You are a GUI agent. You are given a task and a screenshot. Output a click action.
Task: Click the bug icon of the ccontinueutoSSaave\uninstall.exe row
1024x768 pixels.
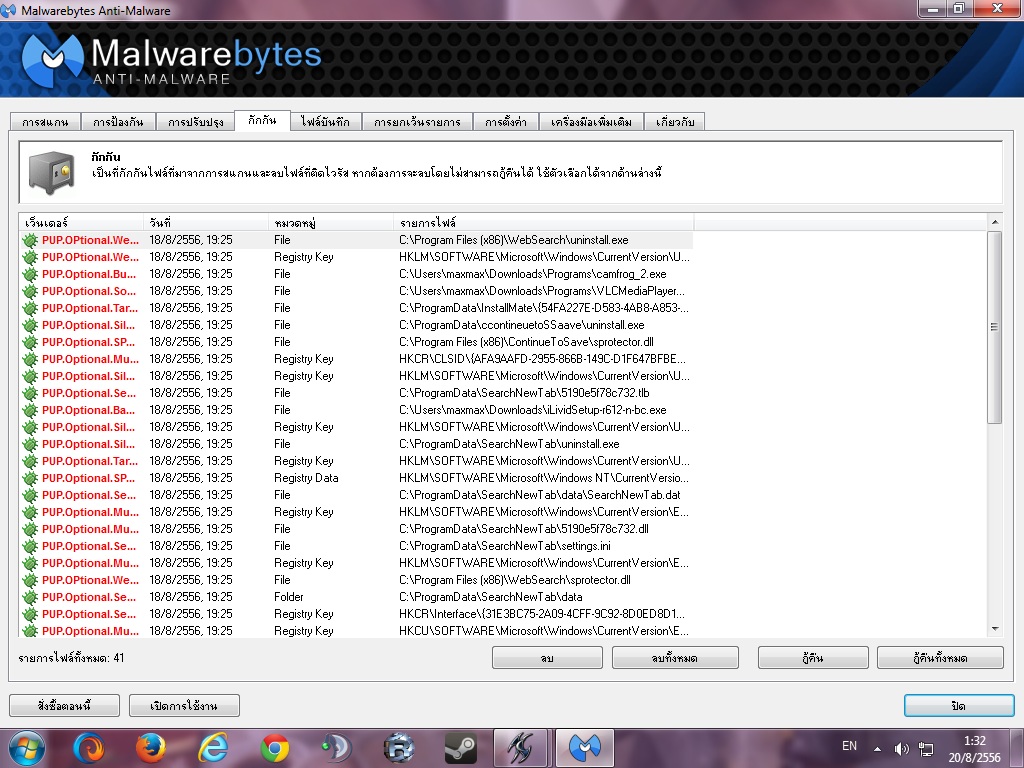click(29, 325)
